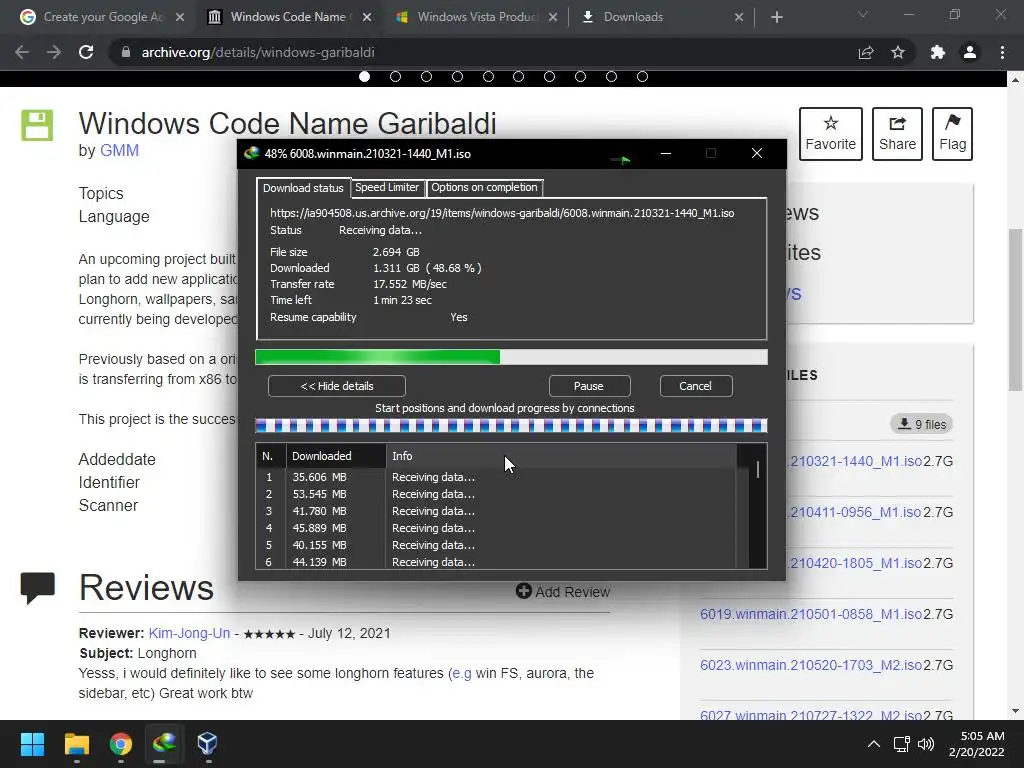Click the connections progress segment bar
The image size is (1024, 768).
pos(511,426)
